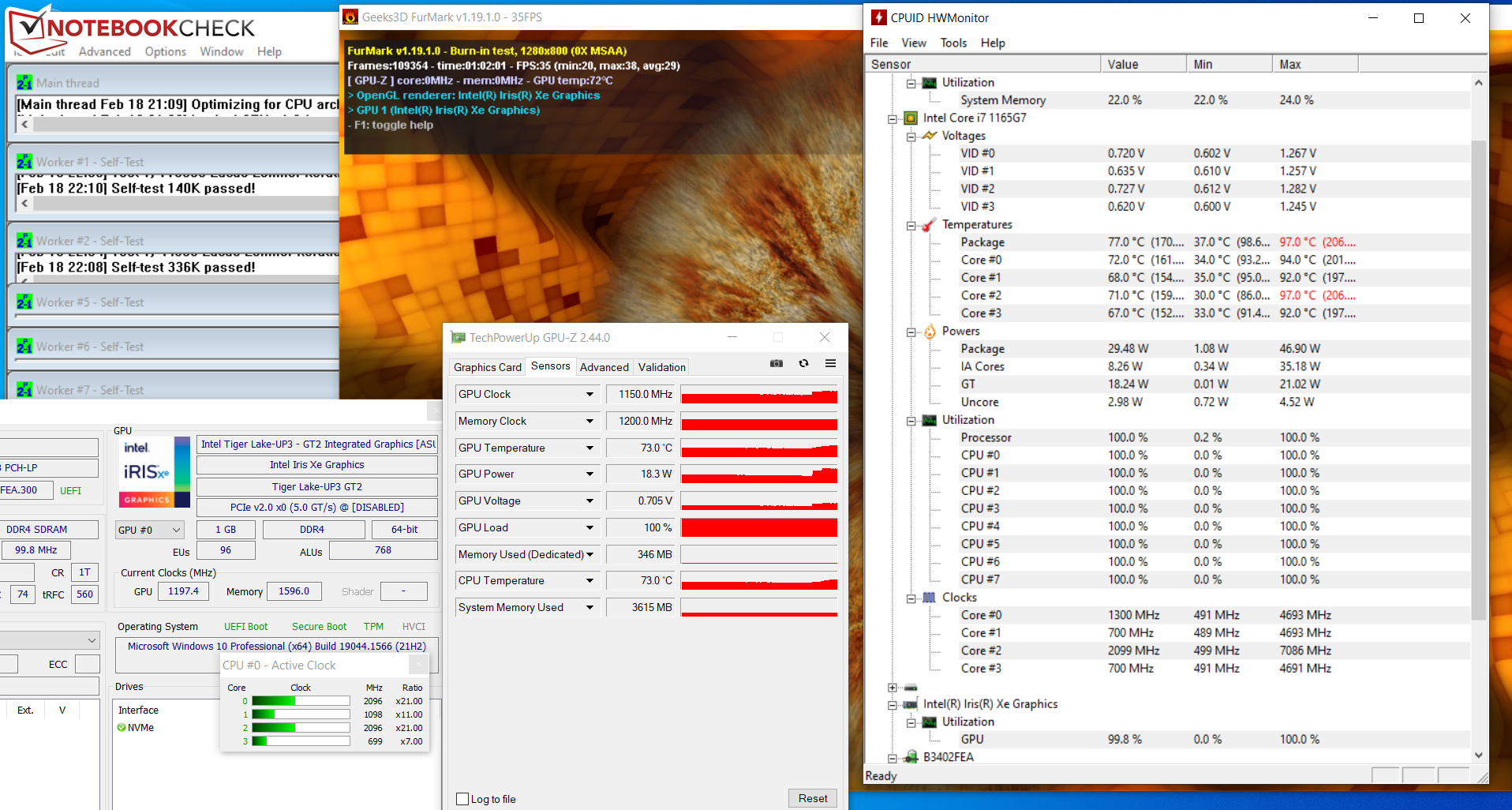Collapse the Voltages tree node

[x=911, y=137]
